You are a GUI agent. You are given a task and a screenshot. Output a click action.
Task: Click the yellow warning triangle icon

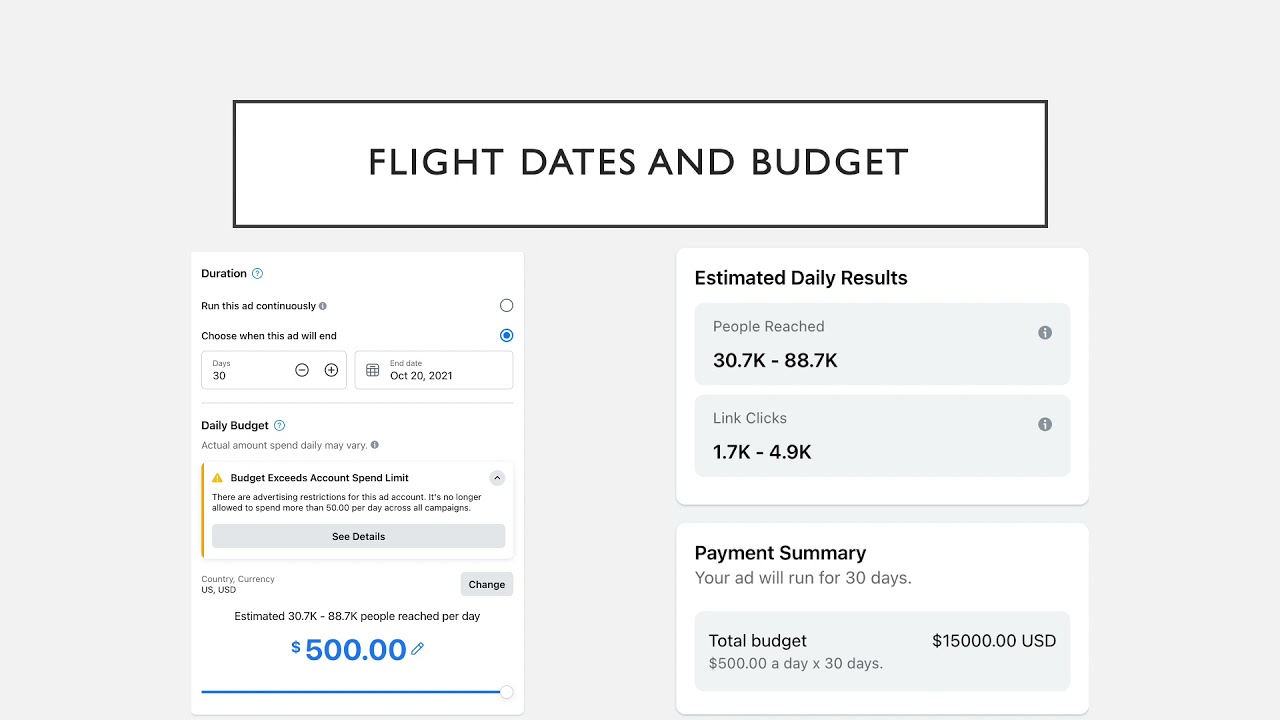click(x=217, y=478)
